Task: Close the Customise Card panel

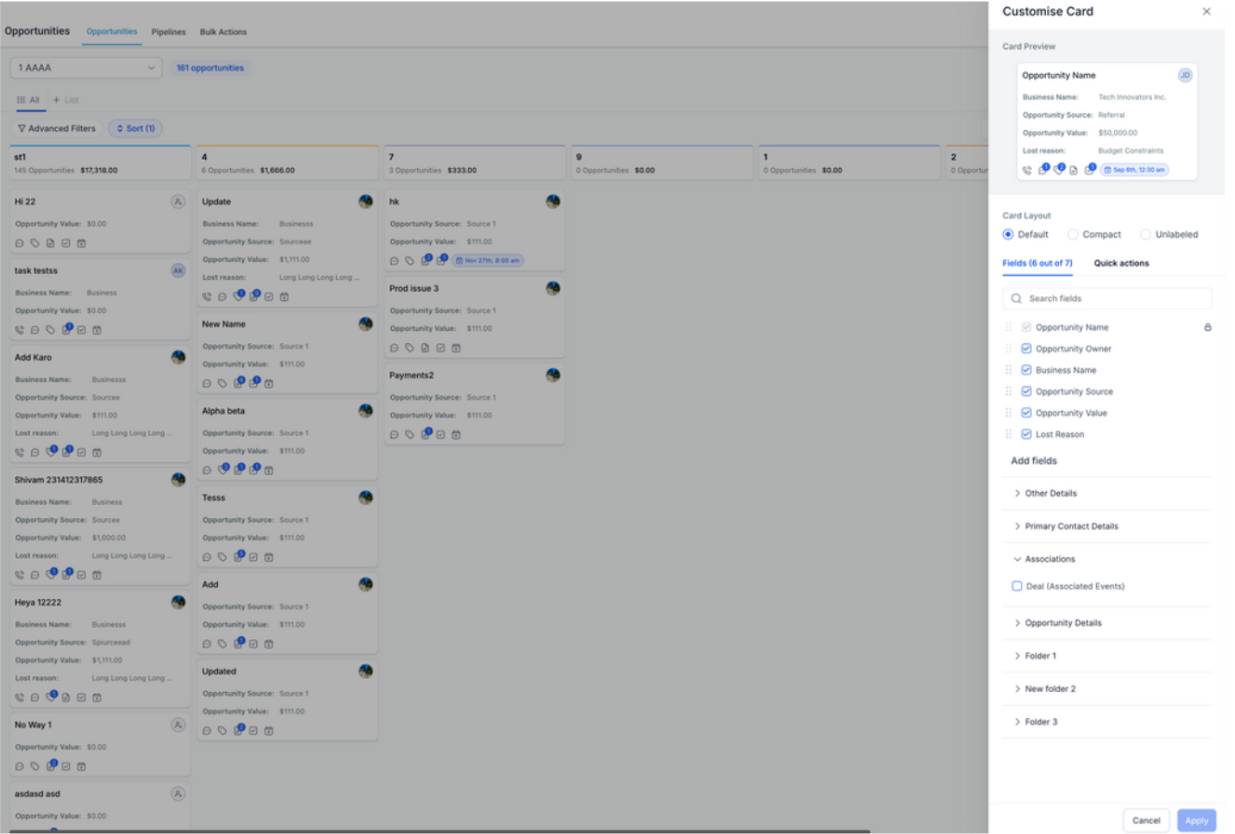Action: point(1206,12)
